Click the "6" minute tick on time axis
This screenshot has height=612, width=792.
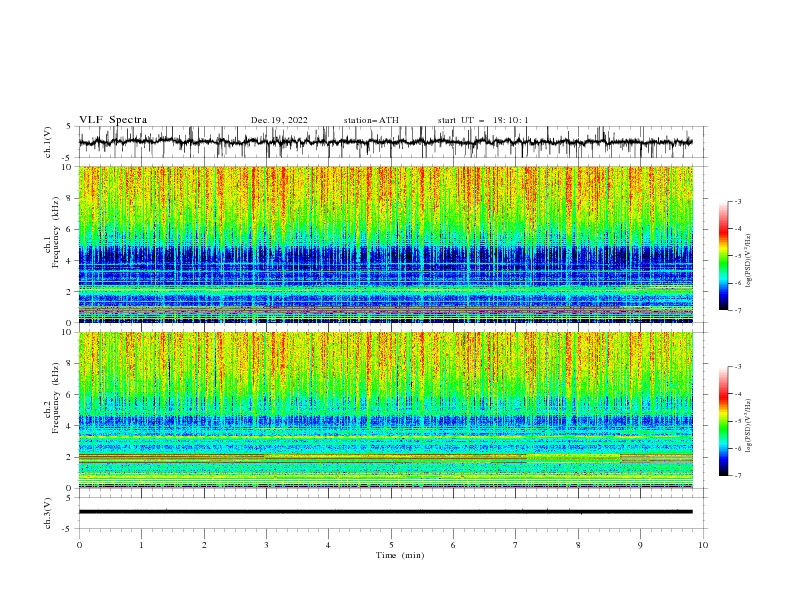click(453, 545)
